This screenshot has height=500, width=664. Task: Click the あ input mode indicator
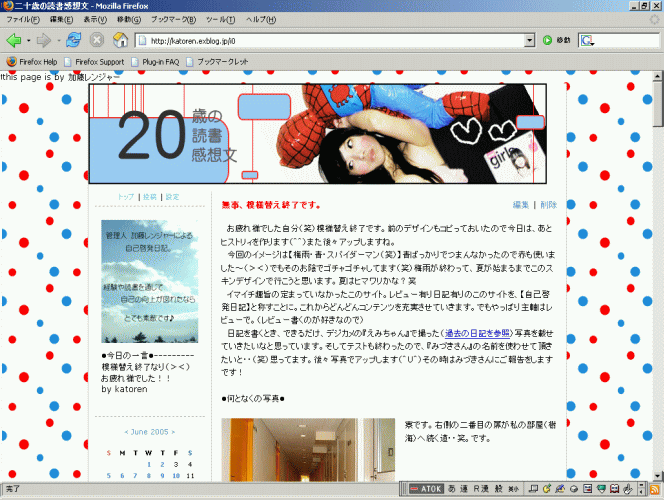[x=452, y=489]
